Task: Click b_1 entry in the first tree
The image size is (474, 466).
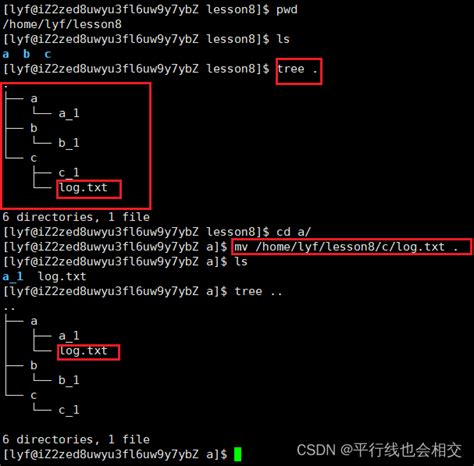Action: [x=69, y=143]
